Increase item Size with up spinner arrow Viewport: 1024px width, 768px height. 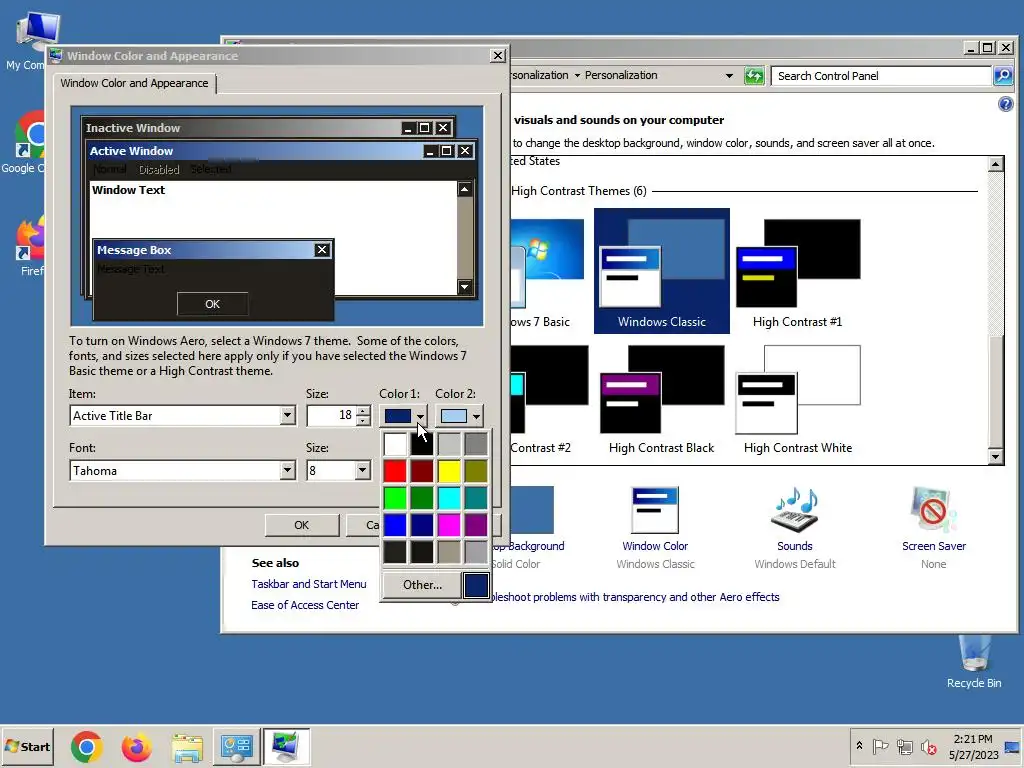(x=363, y=411)
